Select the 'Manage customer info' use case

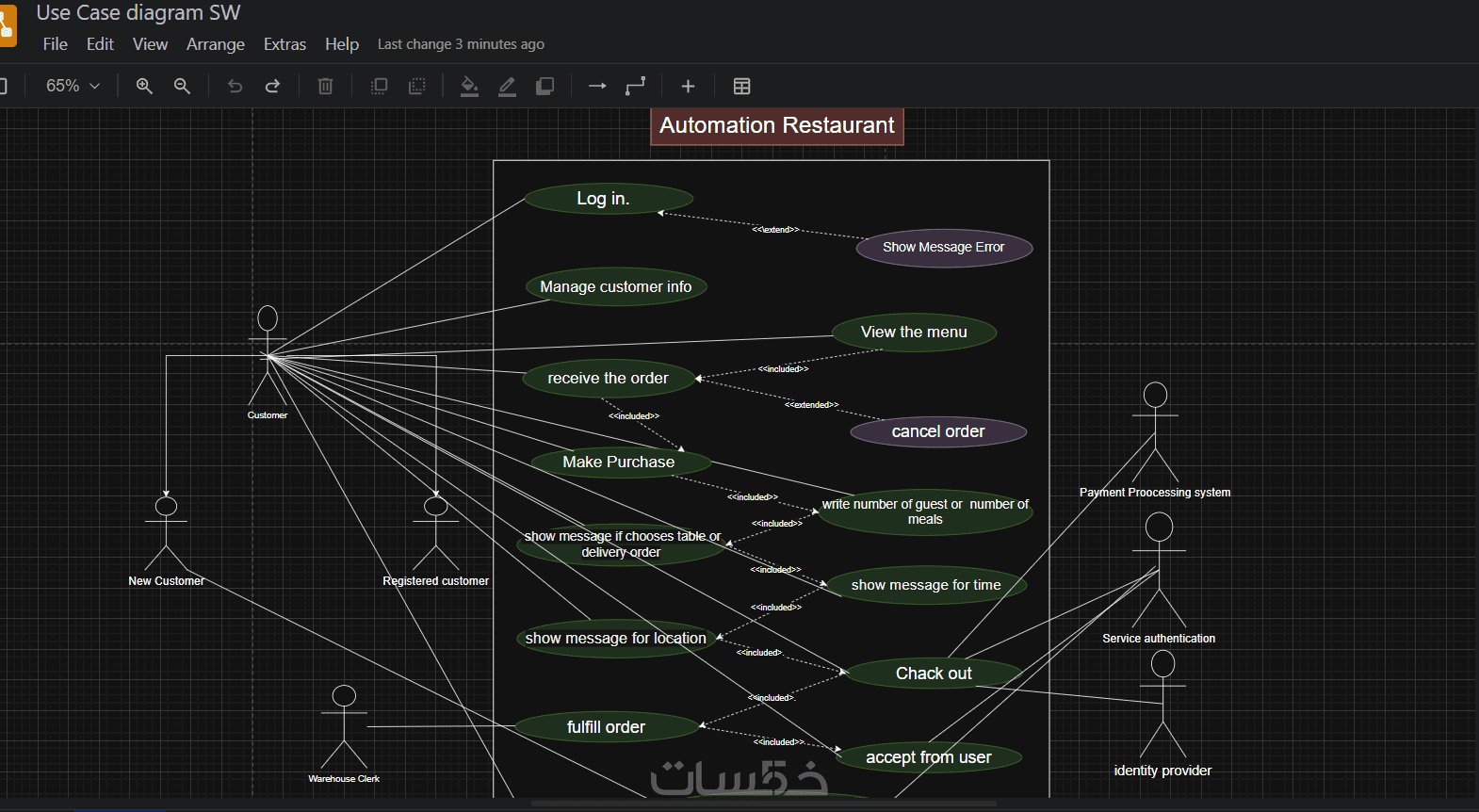click(616, 286)
